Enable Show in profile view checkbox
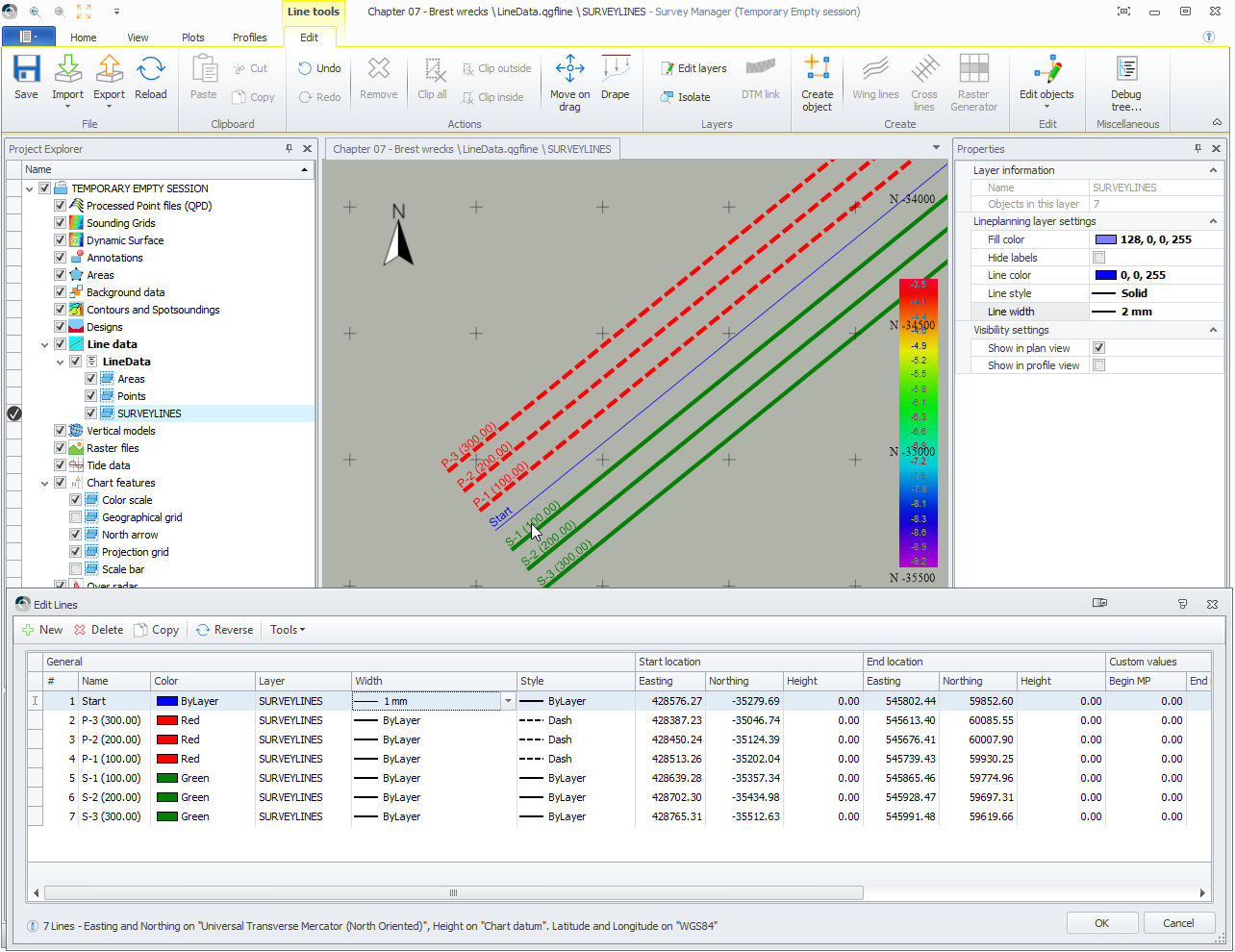1235x952 pixels. [1099, 365]
